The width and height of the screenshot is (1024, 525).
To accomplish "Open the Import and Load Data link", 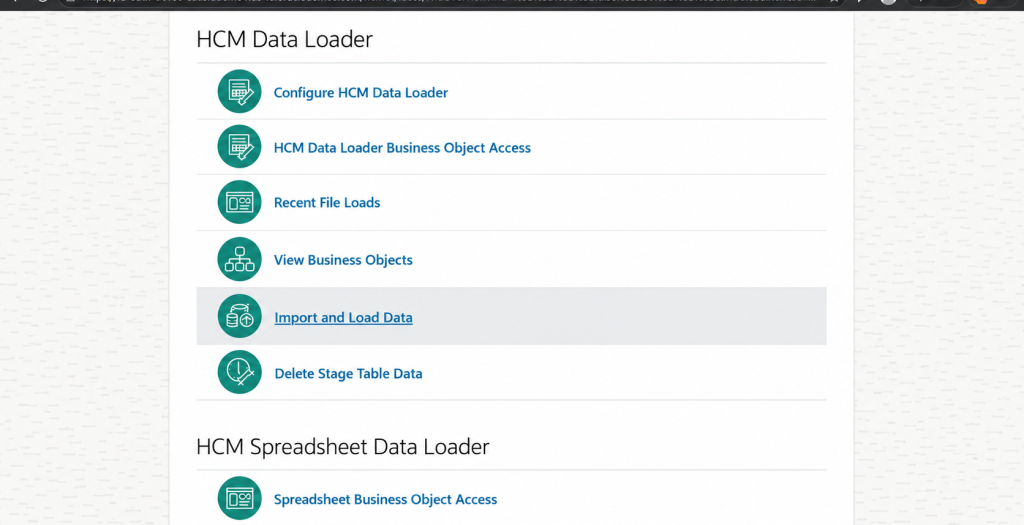I will pos(343,317).
